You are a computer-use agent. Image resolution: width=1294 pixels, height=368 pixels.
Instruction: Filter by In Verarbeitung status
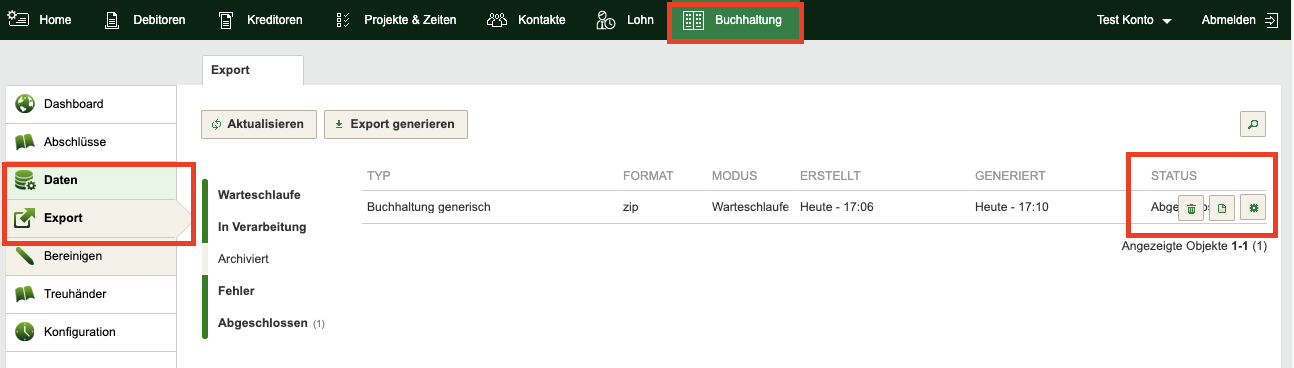(x=262, y=226)
